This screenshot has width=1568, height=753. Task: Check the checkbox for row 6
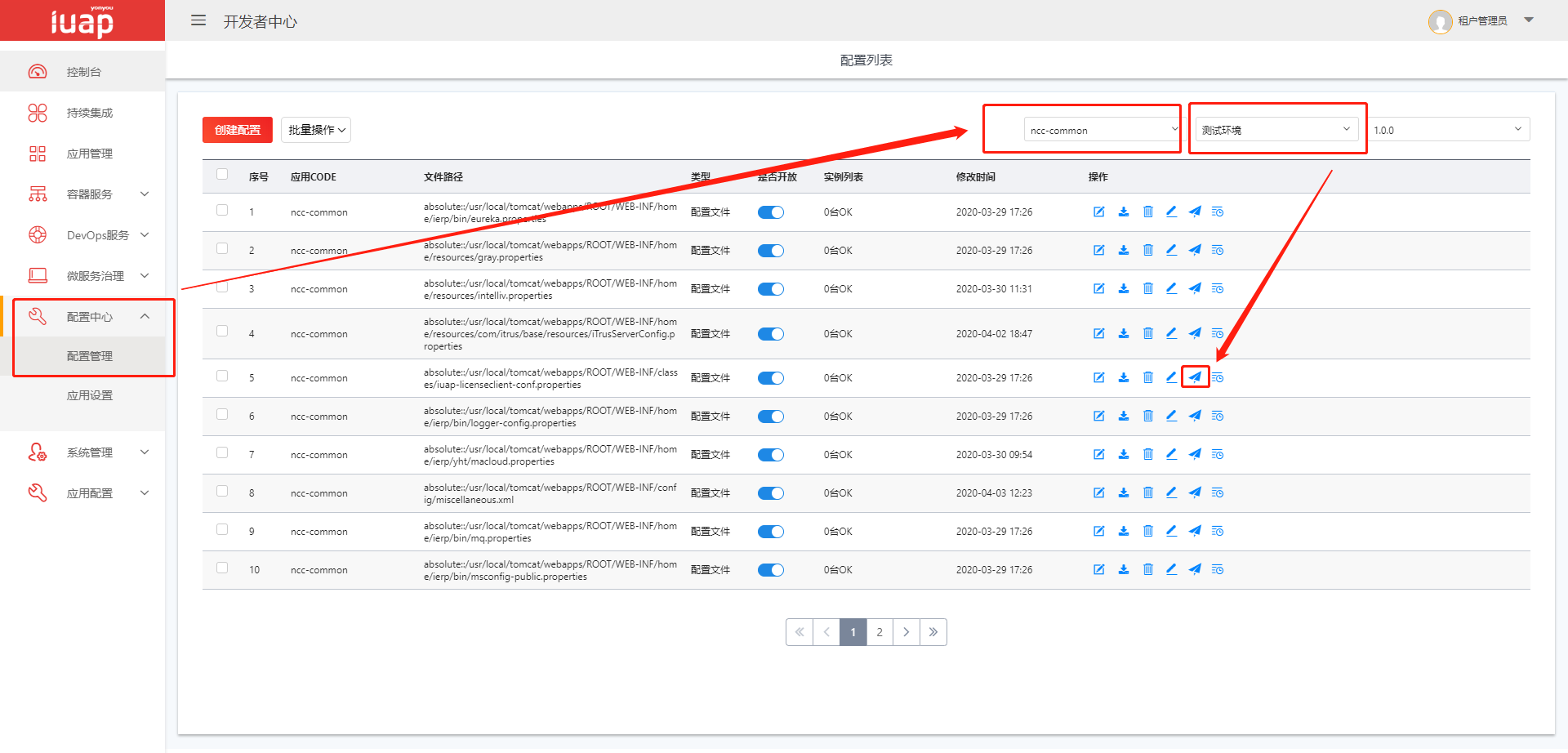tap(222, 414)
